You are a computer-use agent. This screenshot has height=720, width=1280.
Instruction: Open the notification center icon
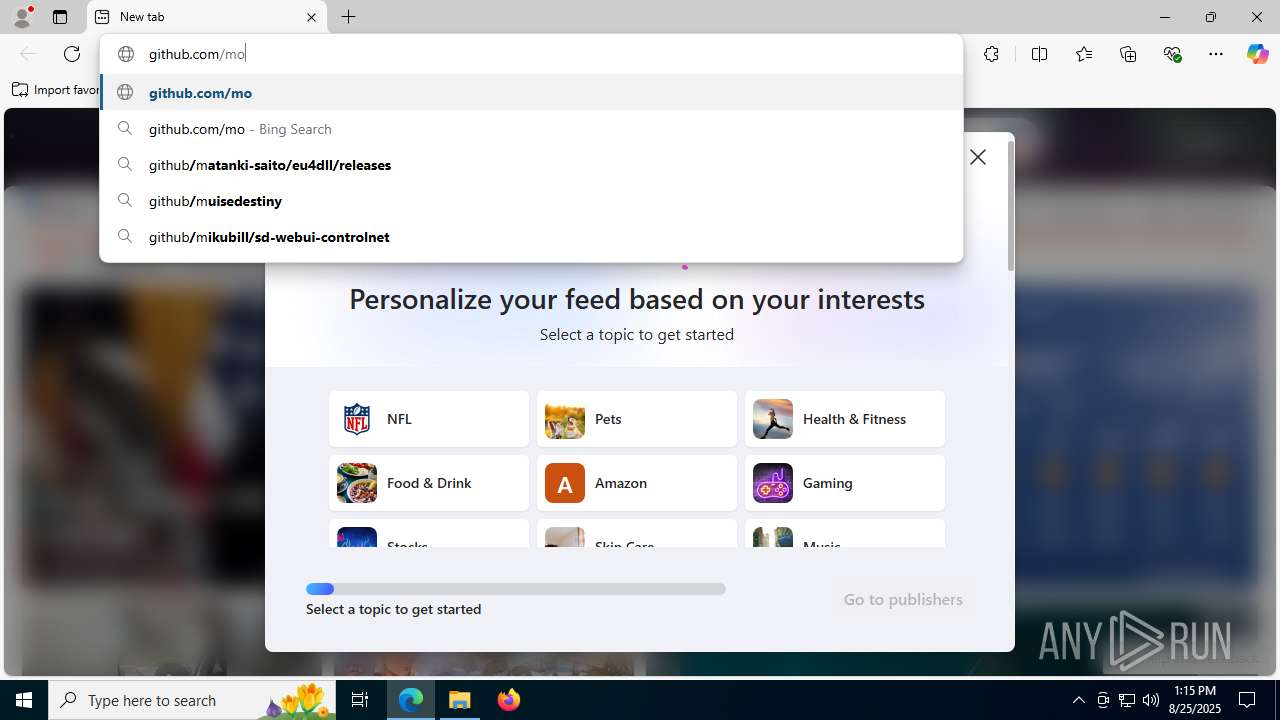pyautogui.click(x=1248, y=700)
